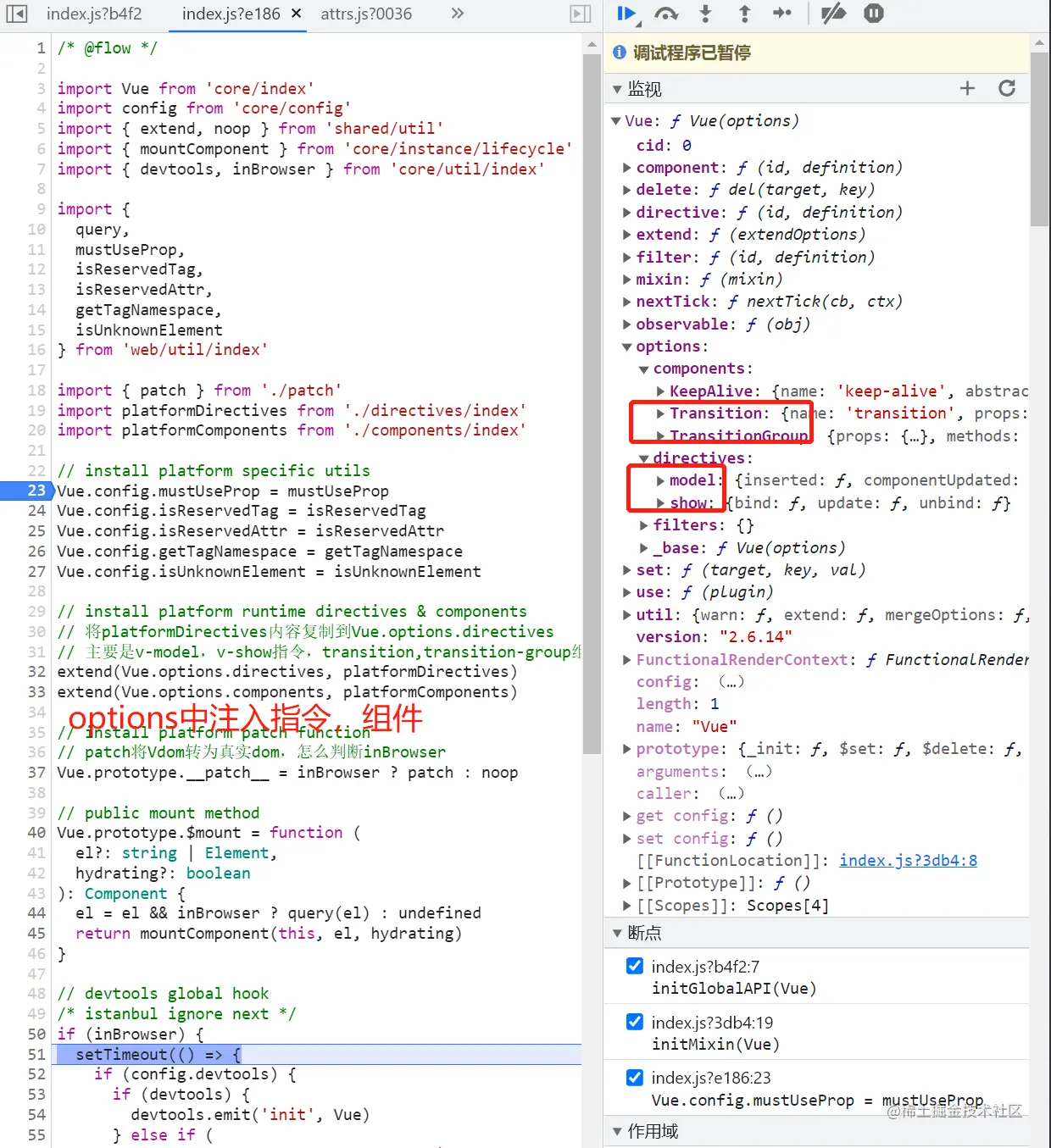Image resolution: width=1051 pixels, height=1148 pixels.
Task: Toggle the debugger sidebar icon beside tabs
Action: pyautogui.click(x=580, y=14)
